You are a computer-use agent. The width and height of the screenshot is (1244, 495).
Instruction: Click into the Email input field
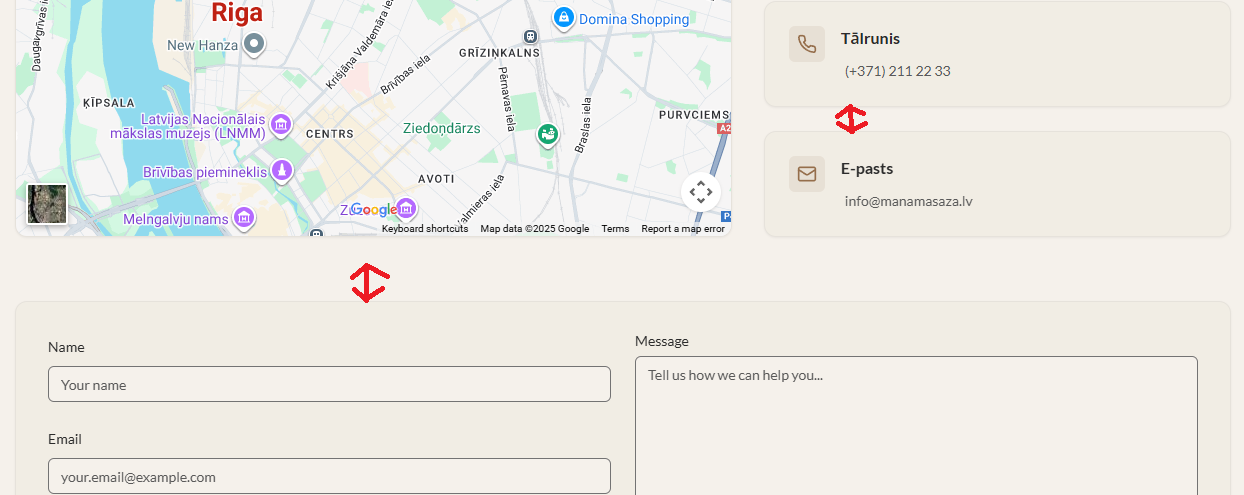tap(329, 476)
